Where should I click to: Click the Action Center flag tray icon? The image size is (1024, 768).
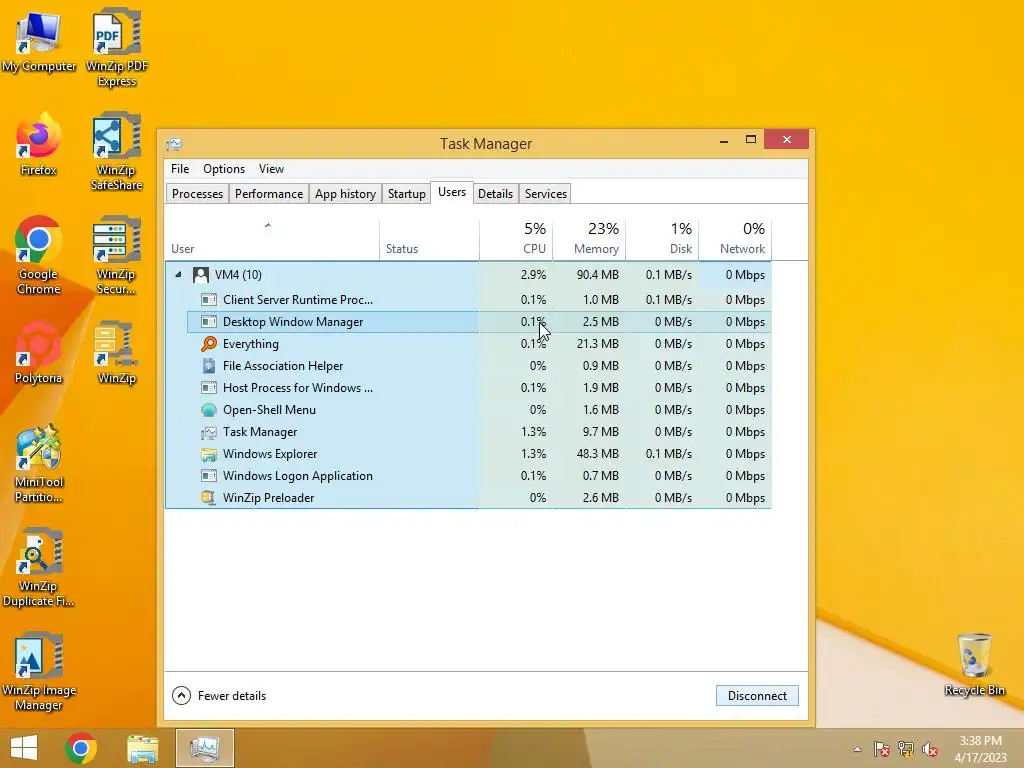tap(882, 749)
